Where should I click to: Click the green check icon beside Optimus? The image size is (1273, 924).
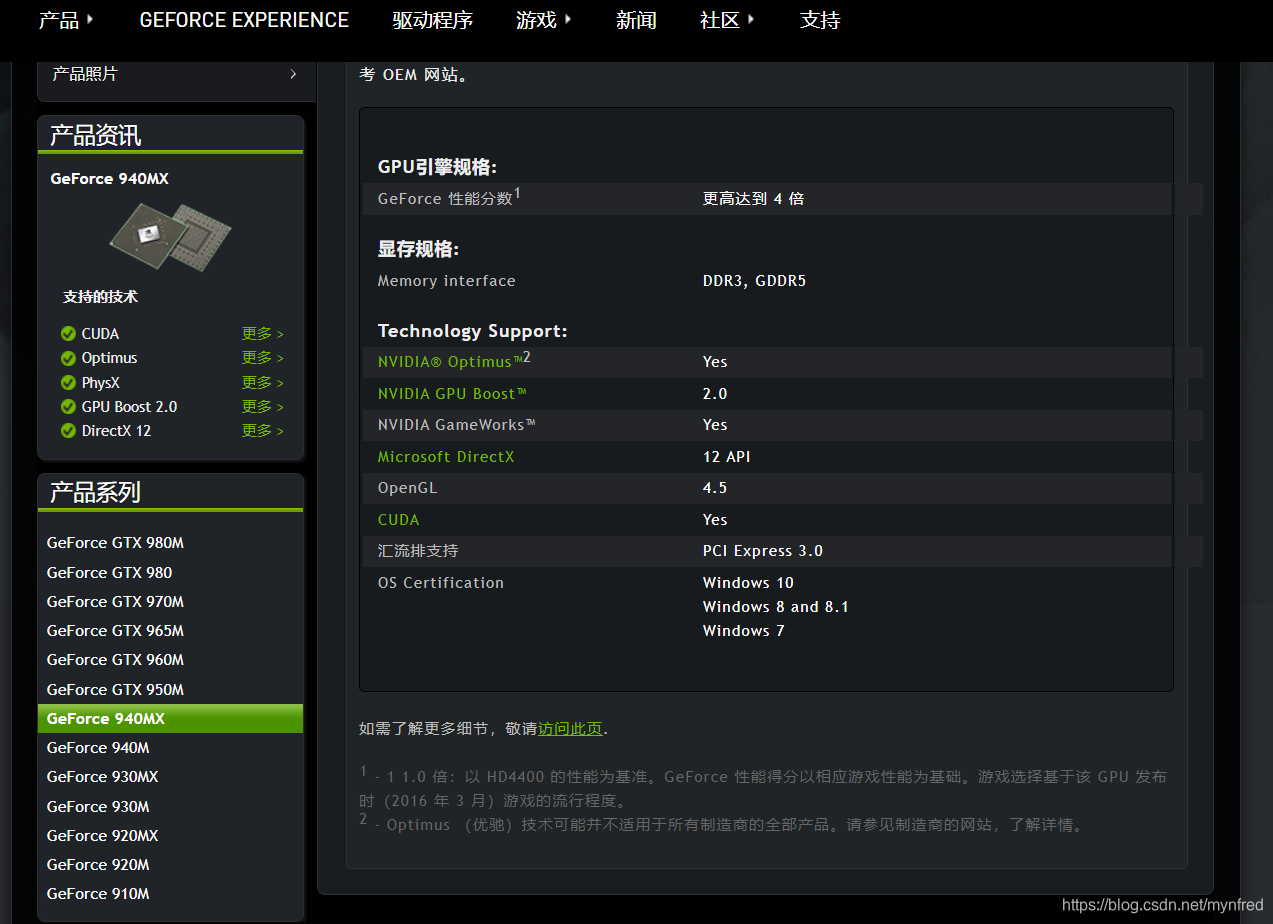[x=68, y=358]
